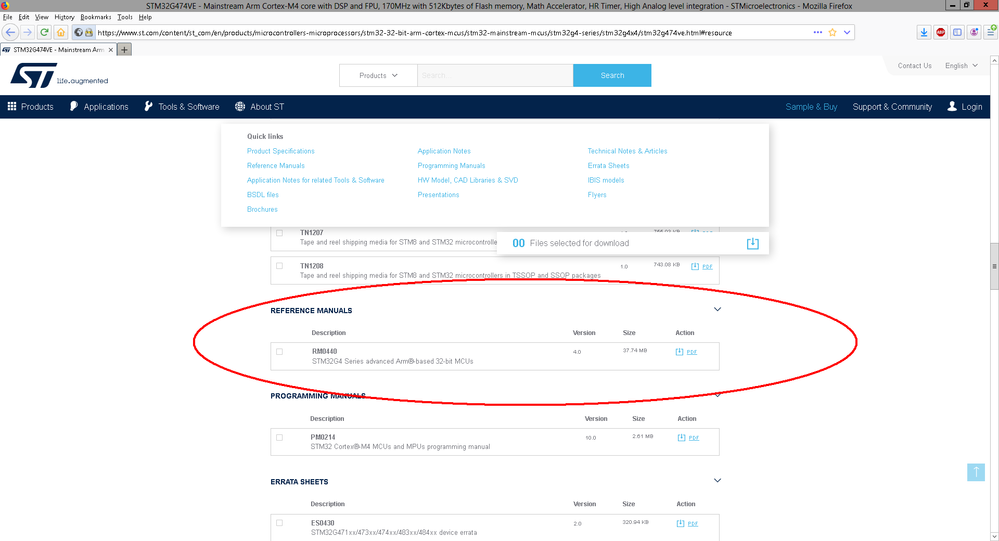Go back with the browser back arrow
Viewport: 999px width, 541px height.
point(10,32)
